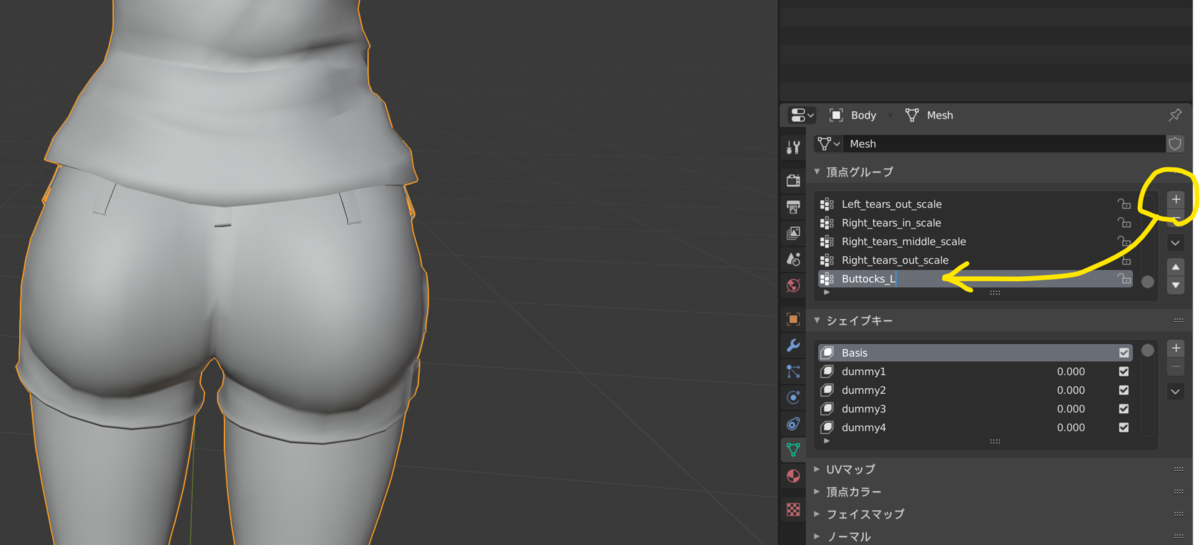Toggle the pin icon in properties header

point(1175,115)
